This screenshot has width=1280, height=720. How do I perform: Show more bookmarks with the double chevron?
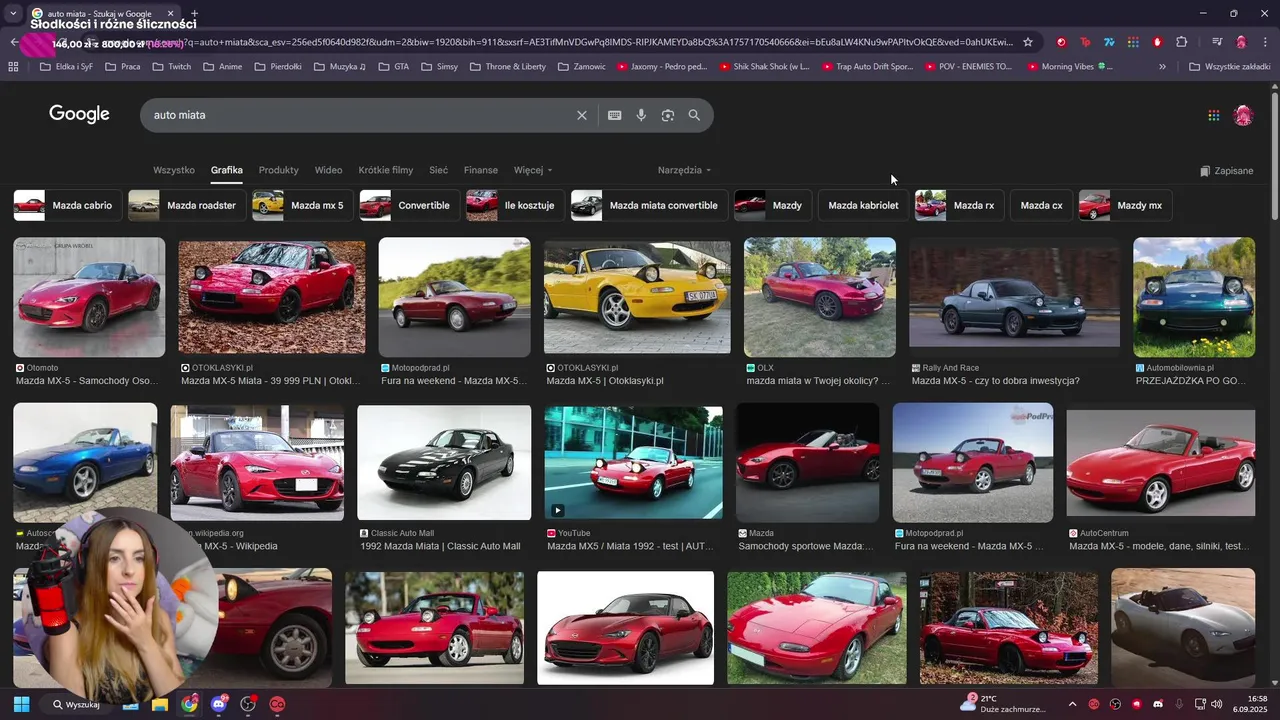[x=1162, y=67]
